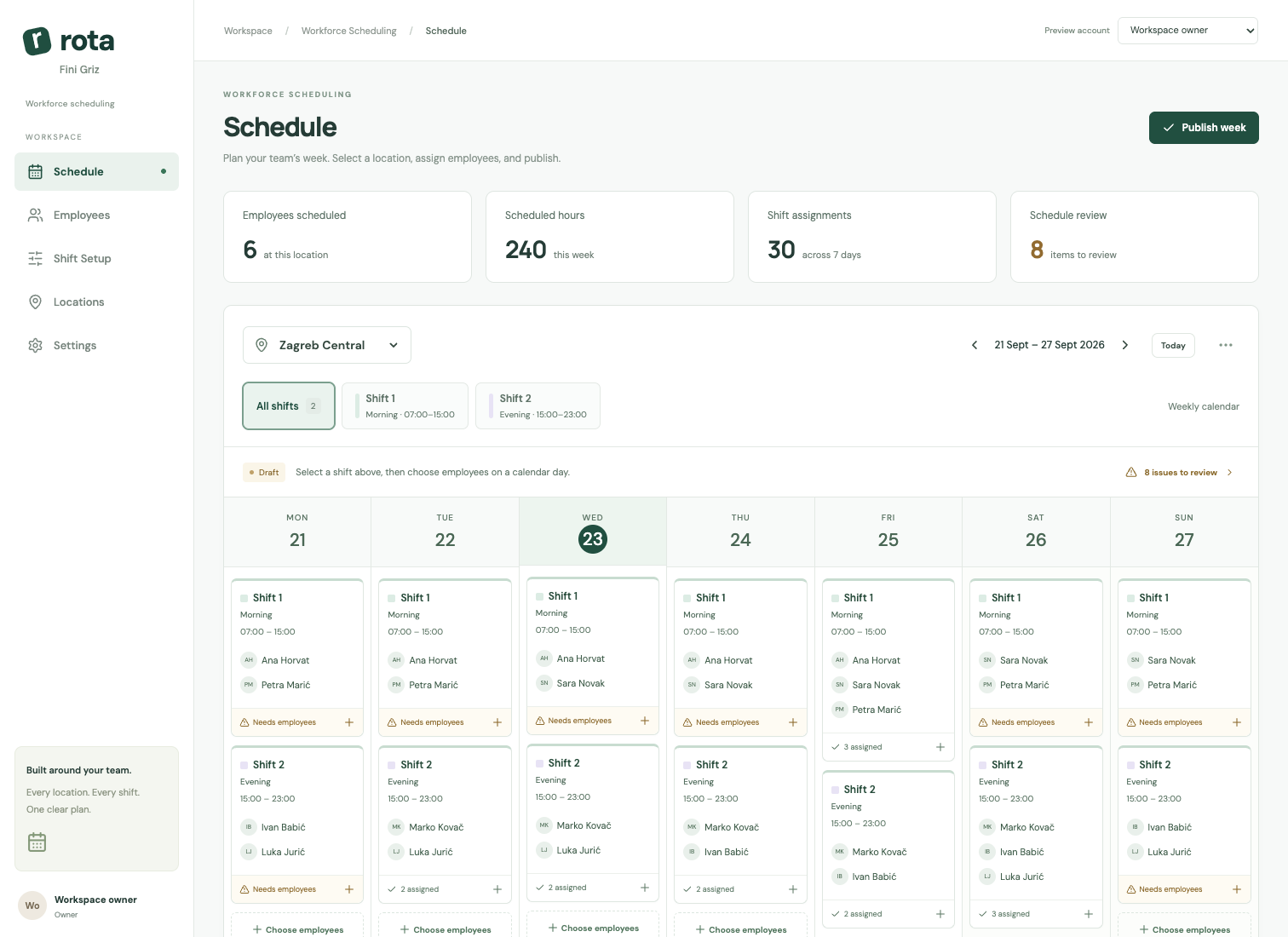Viewport: 1288px width, 937px height.
Task: Advance to next week with right chevron
Action: pyautogui.click(x=1125, y=345)
